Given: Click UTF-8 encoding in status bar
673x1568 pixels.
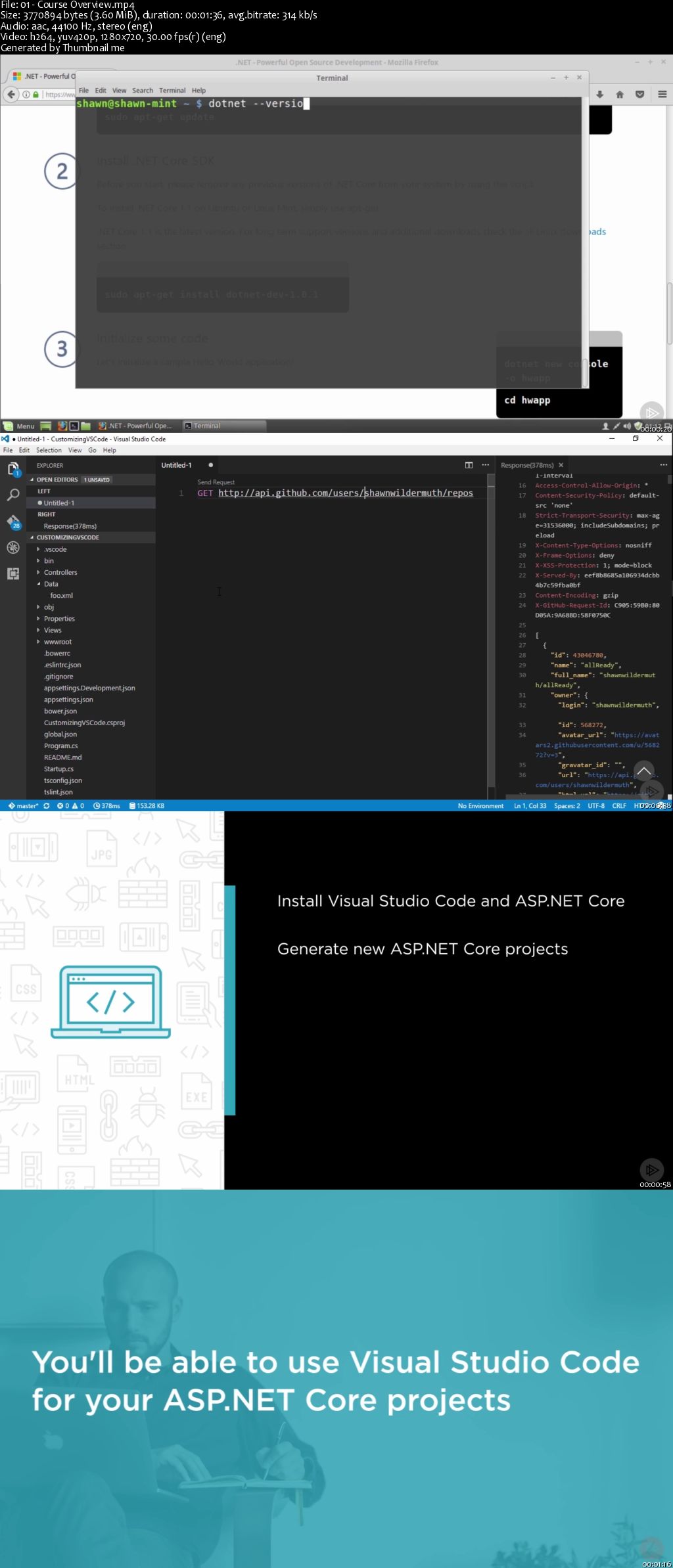Looking at the screenshot, I should (596, 805).
